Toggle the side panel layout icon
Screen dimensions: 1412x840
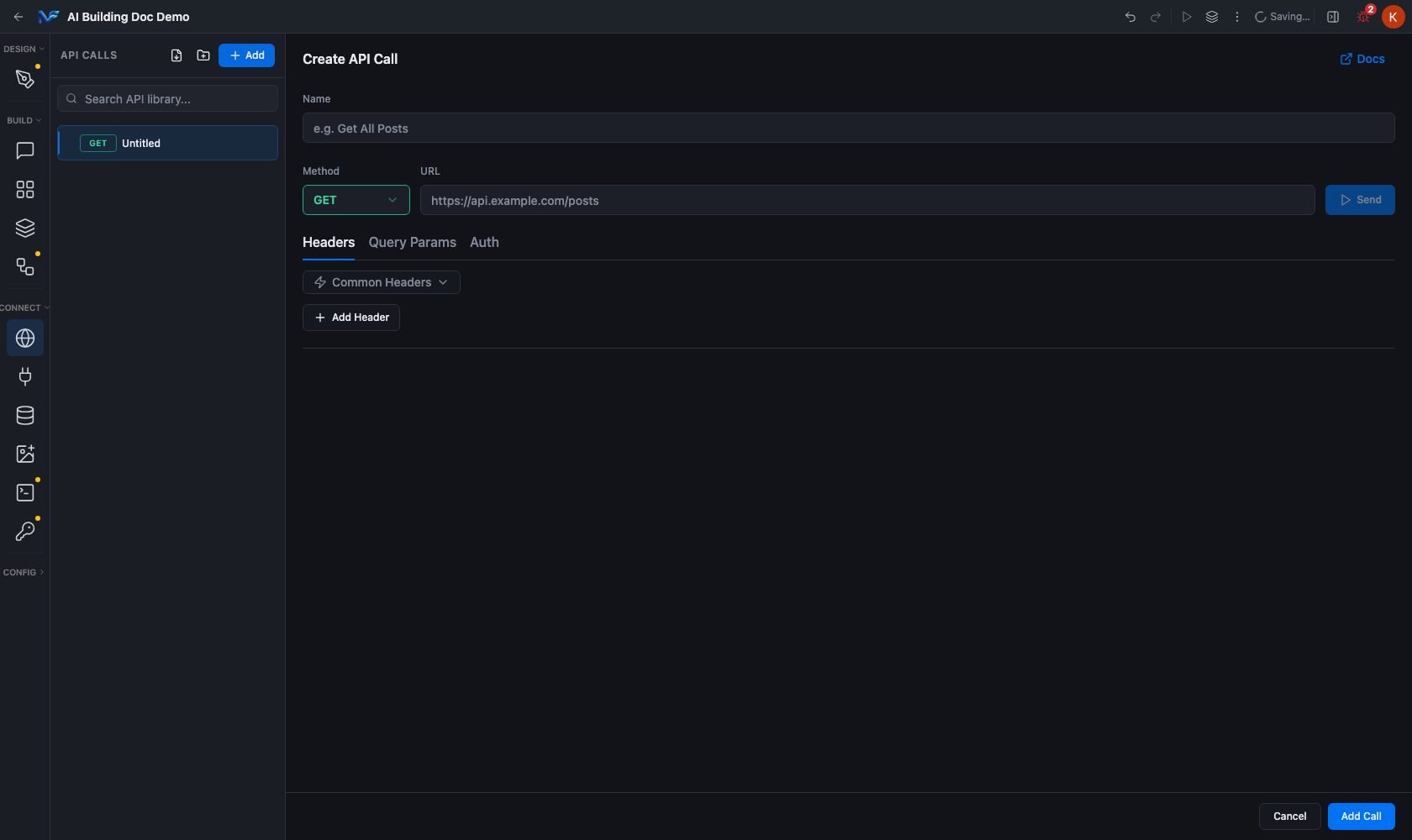coord(1333,17)
